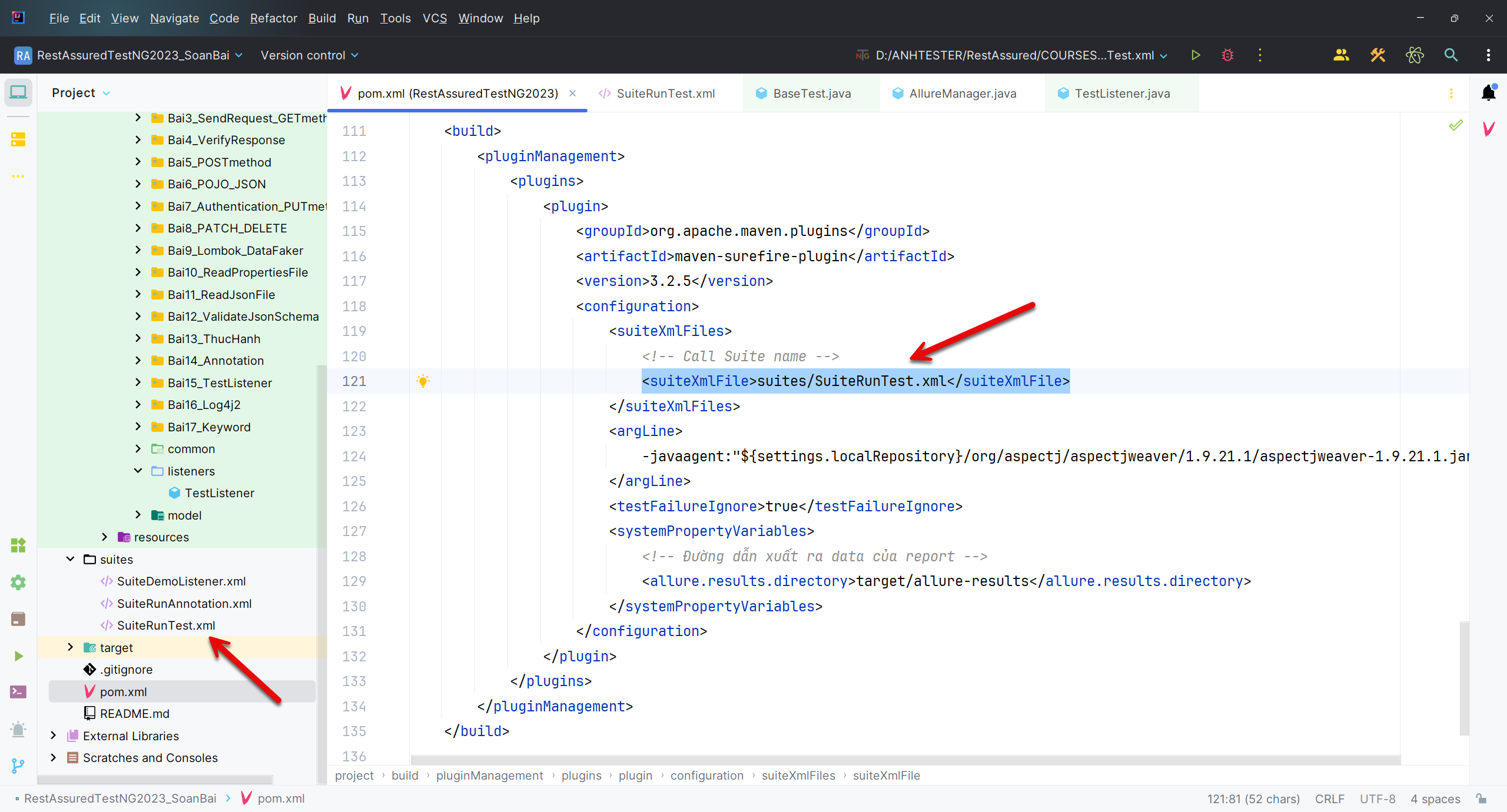Image resolution: width=1507 pixels, height=812 pixels.
Task: Show notifications bell panel
Action: coord(1489,93)
